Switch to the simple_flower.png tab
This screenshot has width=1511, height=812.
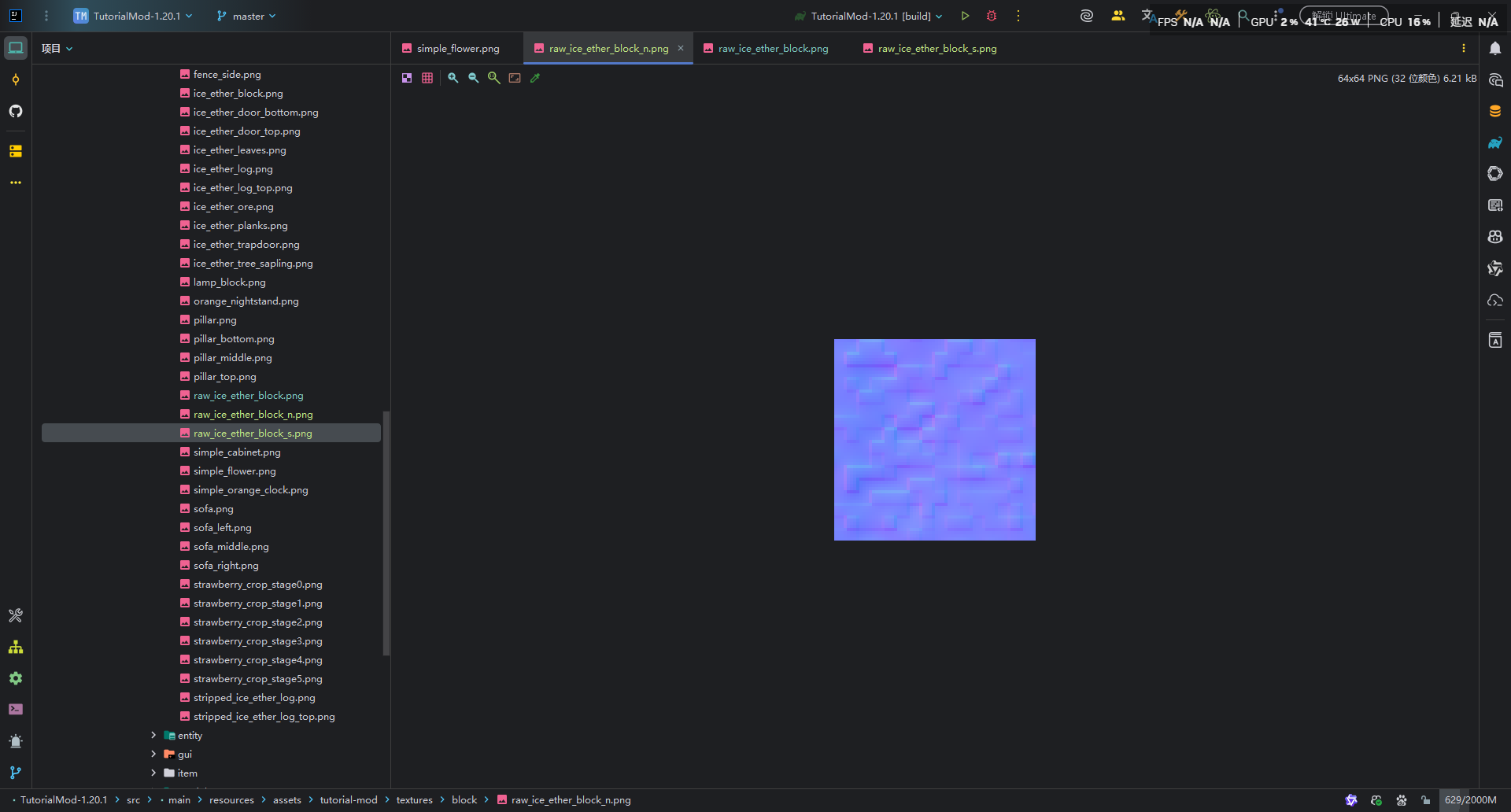tap(457, 49)
